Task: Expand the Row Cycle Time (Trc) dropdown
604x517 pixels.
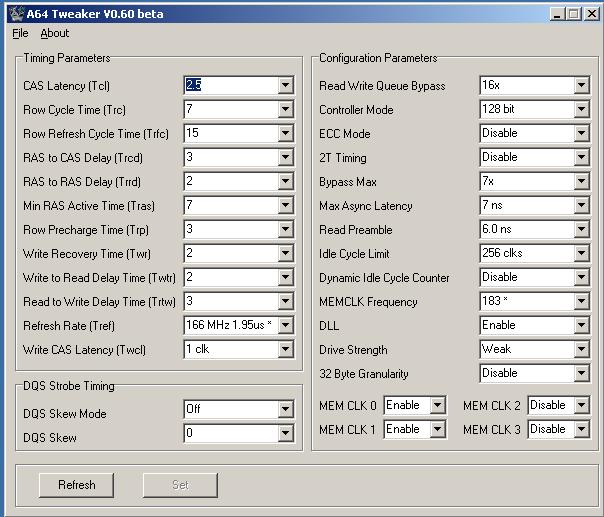Action: (285, 109)
